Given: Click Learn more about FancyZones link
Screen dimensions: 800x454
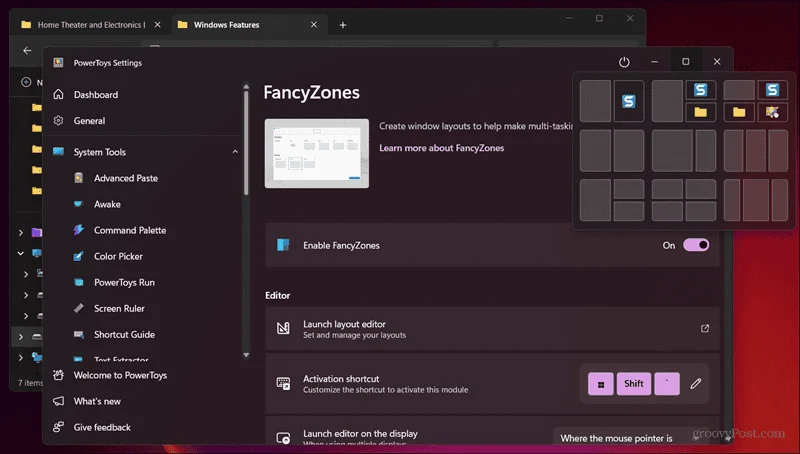Looking at the screenshot, I should tap(441, 148).
